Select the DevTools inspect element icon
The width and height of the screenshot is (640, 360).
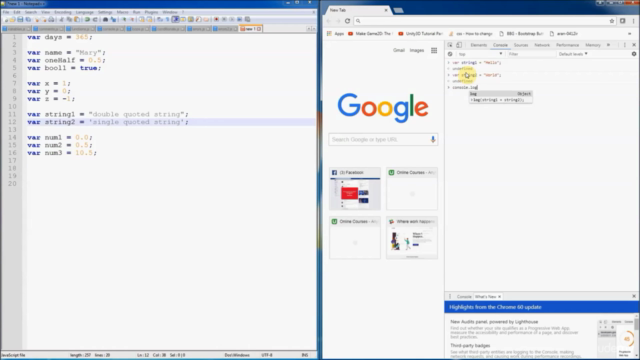[x=450, y=45]
